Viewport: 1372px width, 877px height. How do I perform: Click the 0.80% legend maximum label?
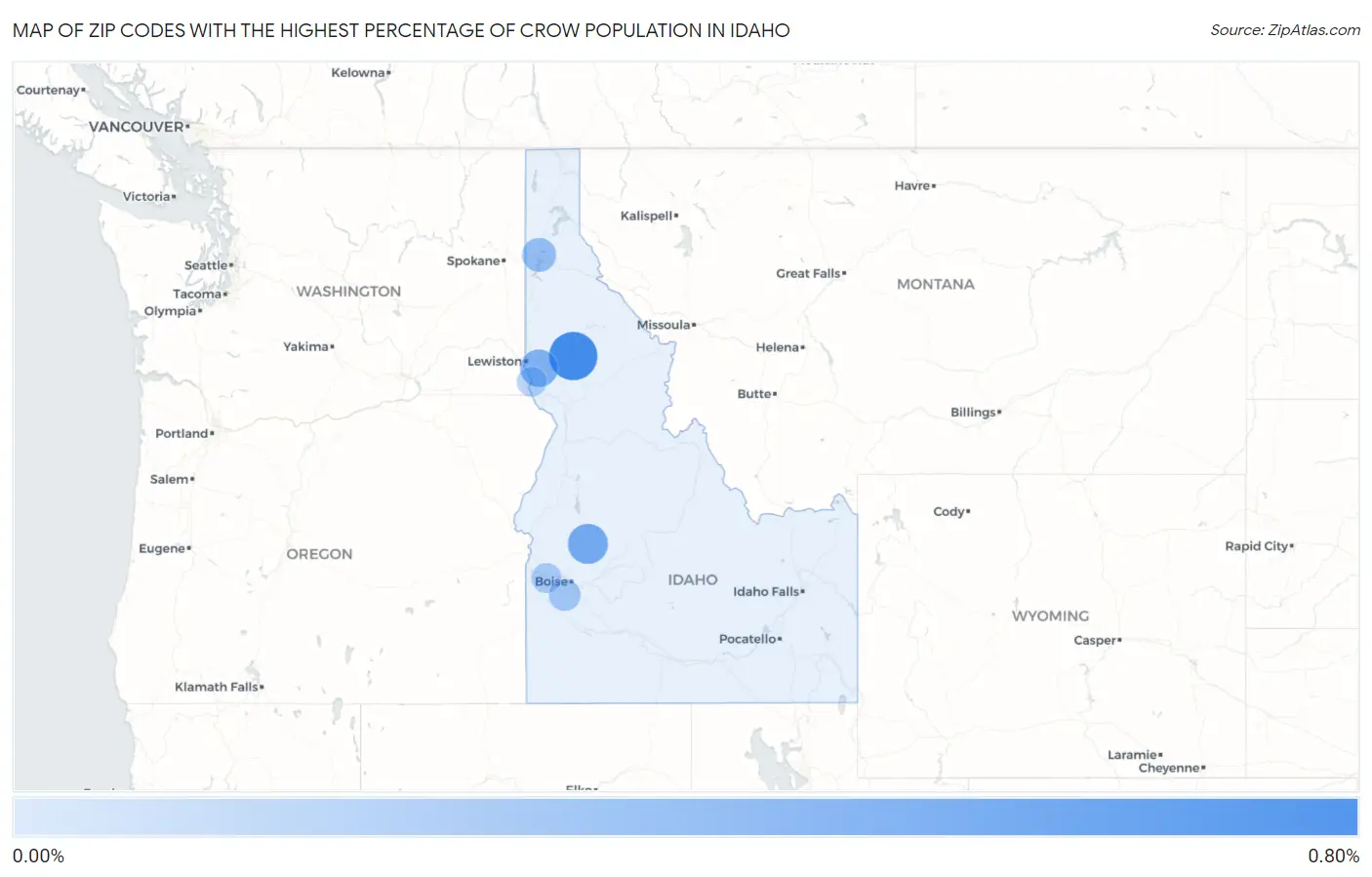(1333, 856)
